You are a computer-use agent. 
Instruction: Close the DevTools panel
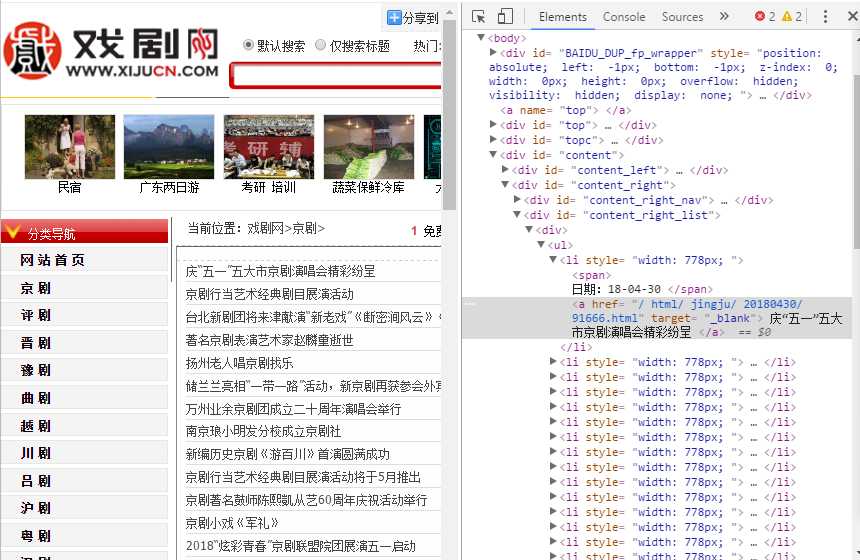click(853, 16)
